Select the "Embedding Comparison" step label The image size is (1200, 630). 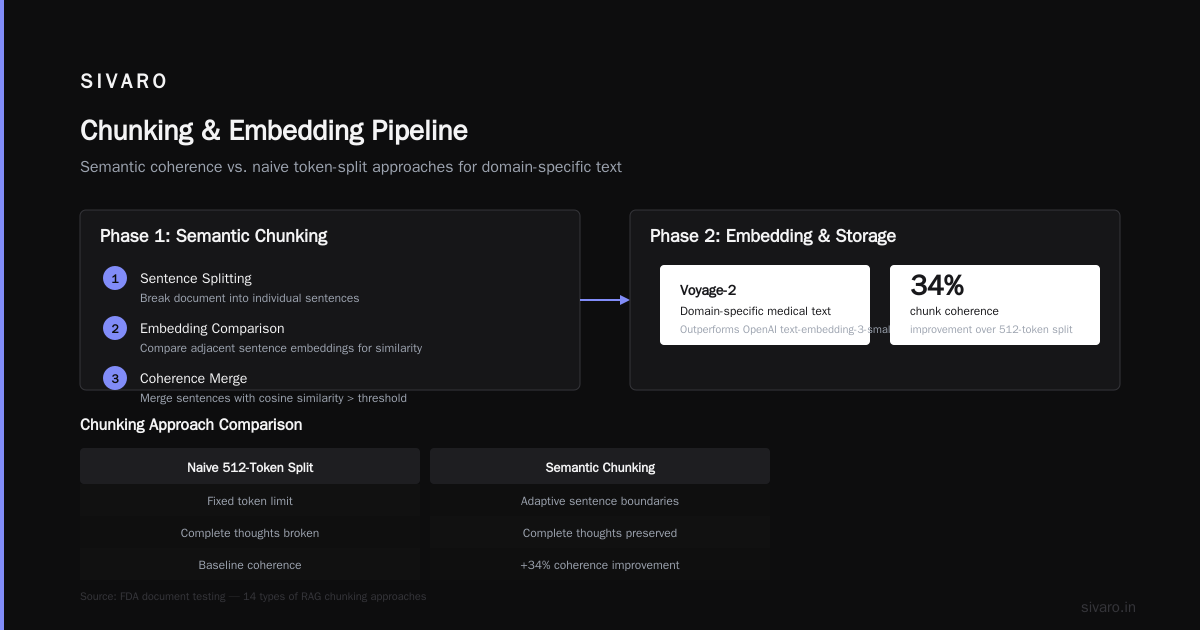(x=212, y=329)
